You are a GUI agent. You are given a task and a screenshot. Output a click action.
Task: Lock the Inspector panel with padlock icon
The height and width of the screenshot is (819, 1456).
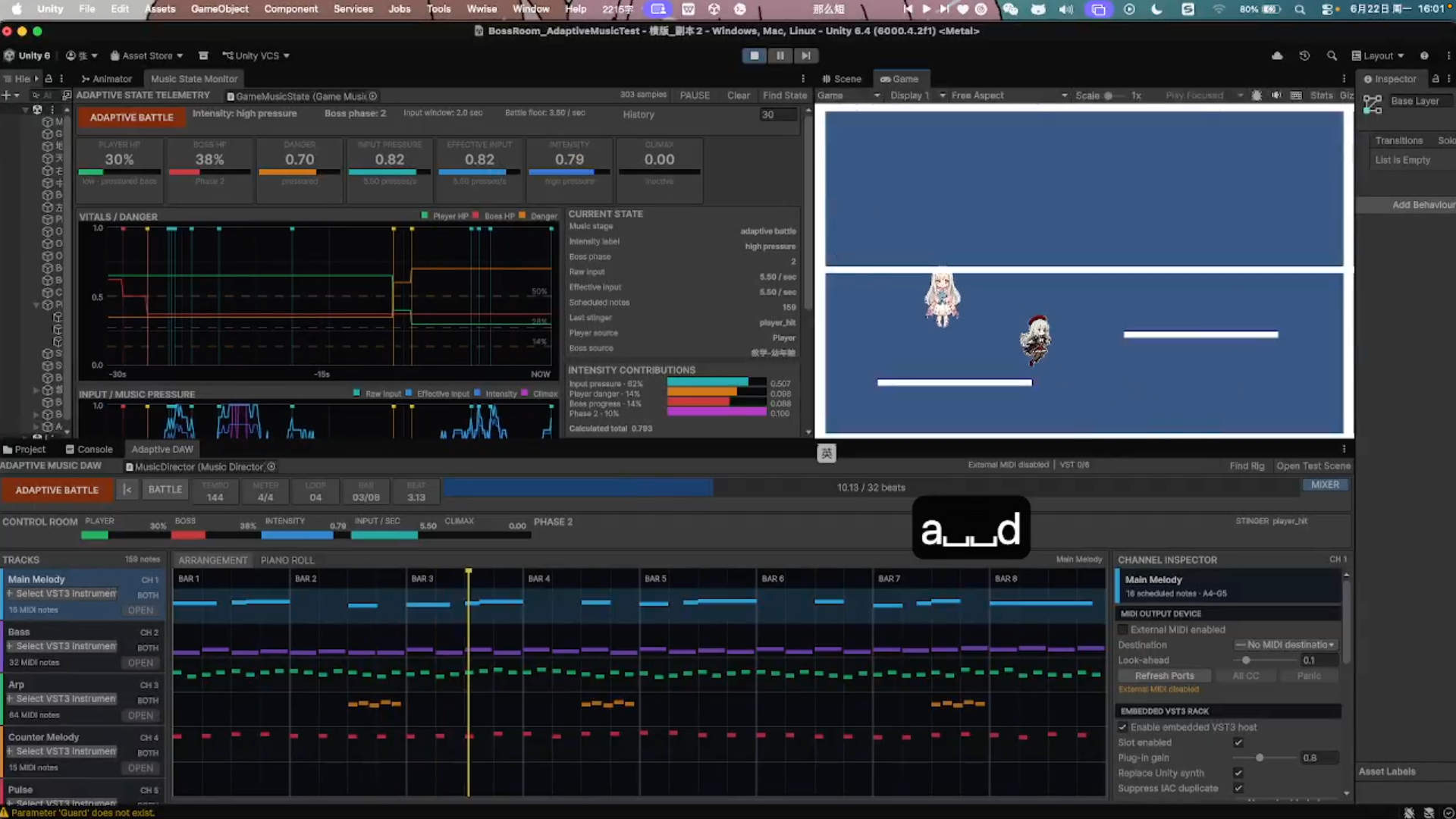(x=1435, y=78)
